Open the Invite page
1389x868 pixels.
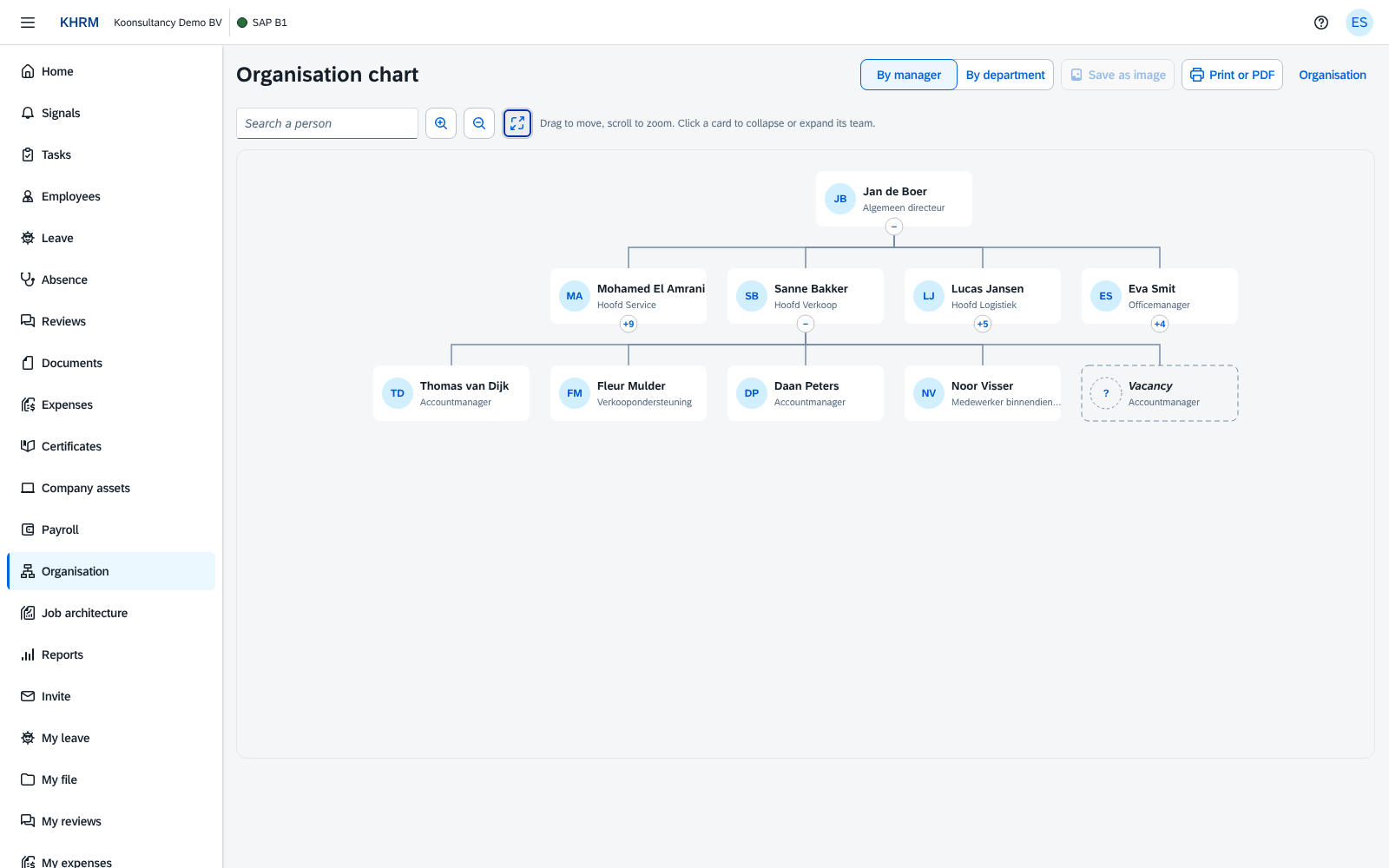(x=111, y=696)
